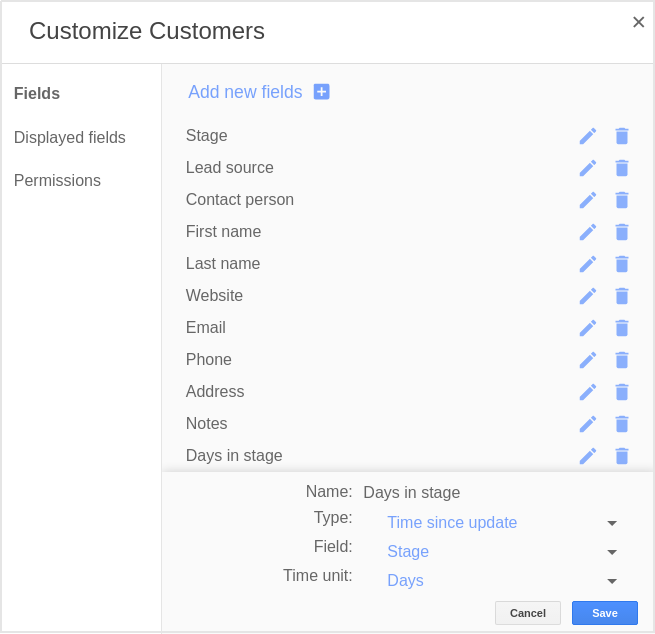Image resolution: width=655 pixels, height=634 pixels.
Task: Delete the Address field
Action: tap(622, 392)
